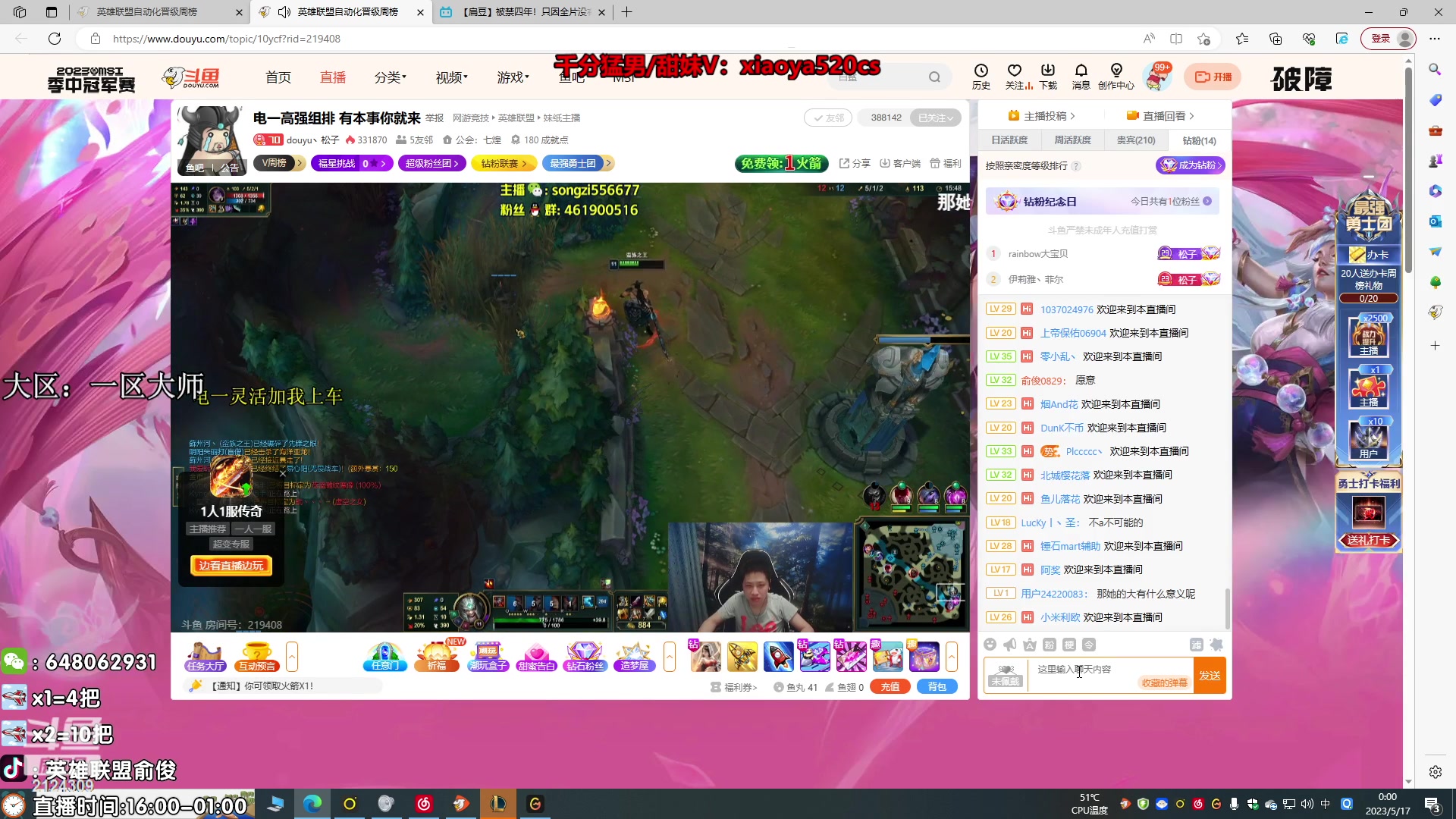The height and width of the screenshot is (819, 1456).
Task: Expand the V周榜 weekly ranking arrow
Action: (x=300, y=163)
